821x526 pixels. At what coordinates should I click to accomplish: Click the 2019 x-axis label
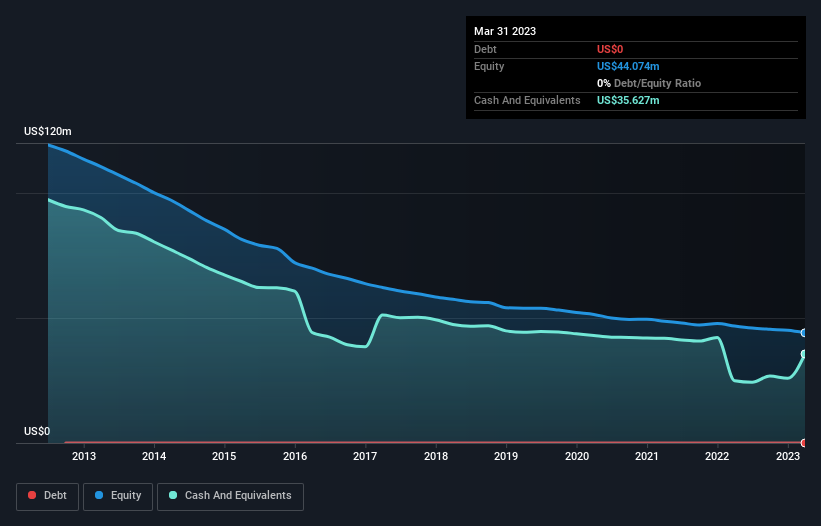506,456
